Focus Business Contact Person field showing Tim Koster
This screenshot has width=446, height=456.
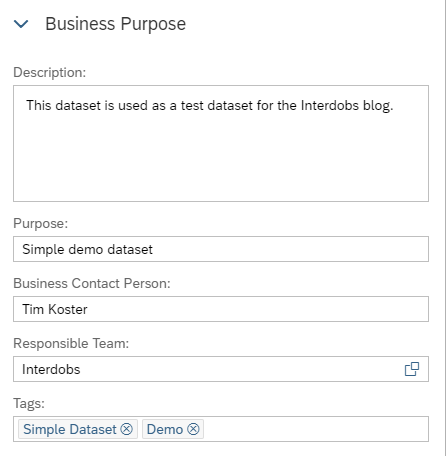pyautogui.click(x=221, y=309)
